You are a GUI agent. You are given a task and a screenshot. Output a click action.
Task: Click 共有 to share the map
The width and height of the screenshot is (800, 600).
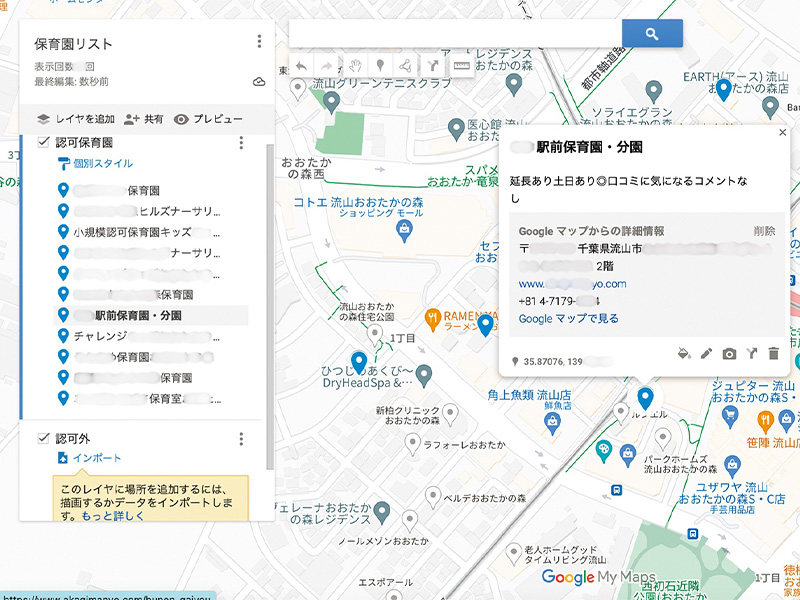[x=144, y=118]
